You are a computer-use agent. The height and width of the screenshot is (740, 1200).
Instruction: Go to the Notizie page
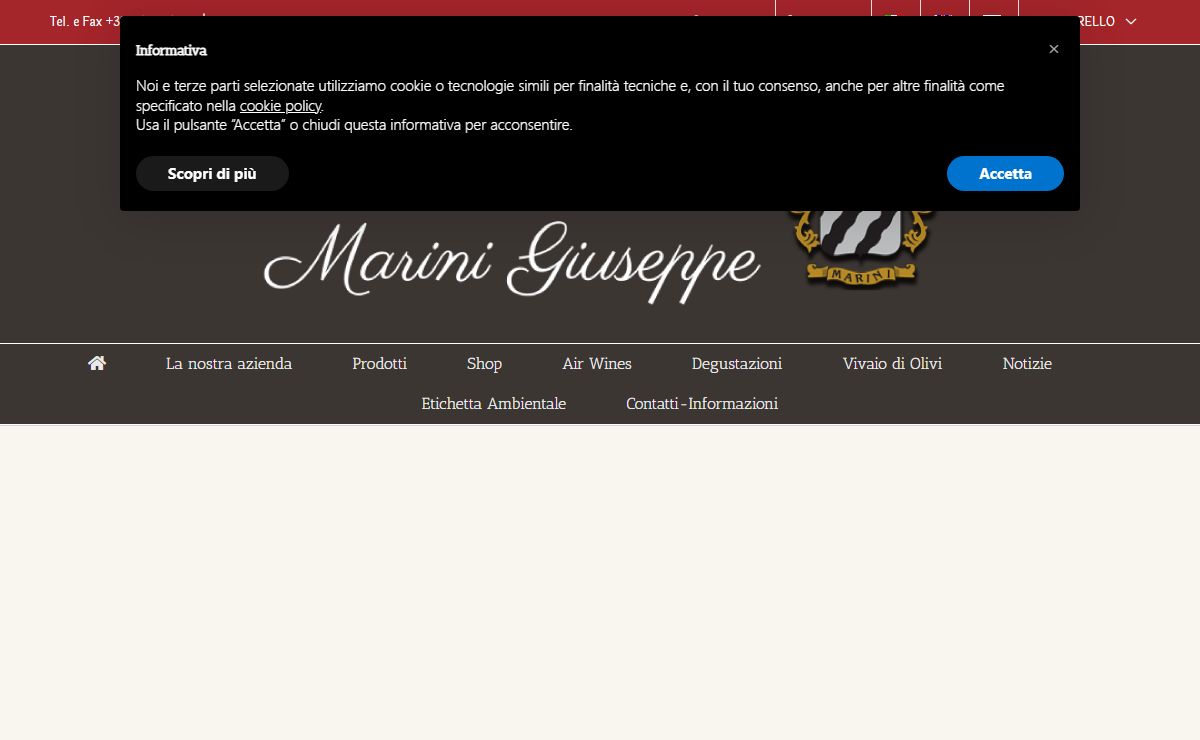pyautogui.click(x=1027, y=364)
